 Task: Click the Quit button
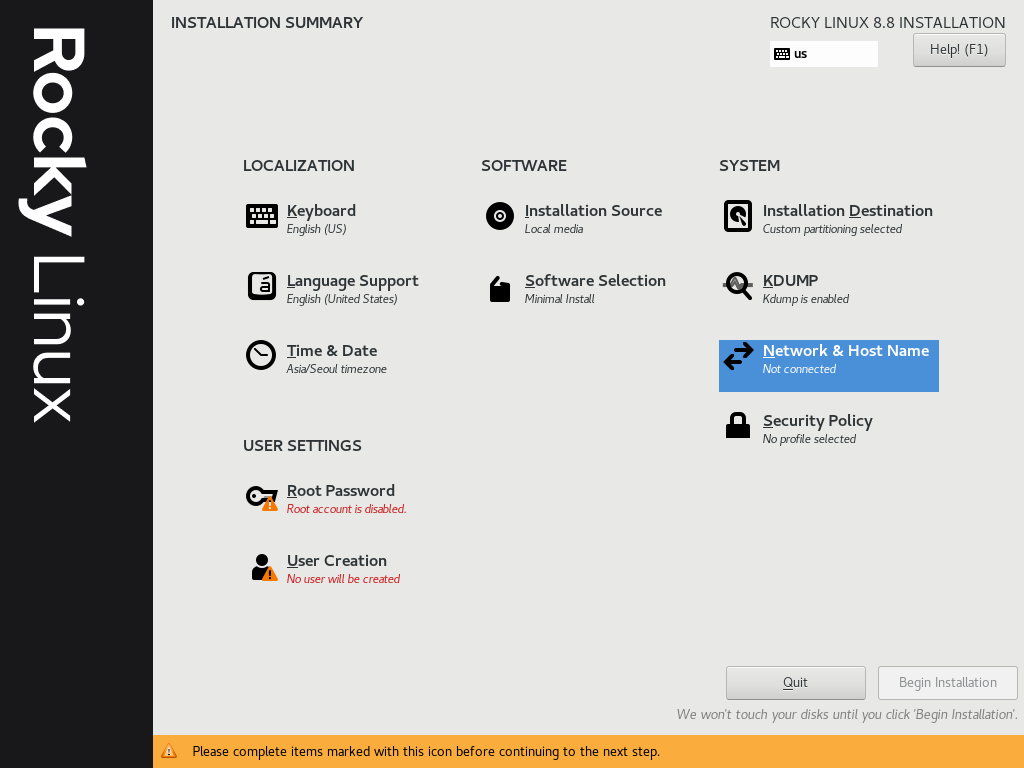click(795, 682)
